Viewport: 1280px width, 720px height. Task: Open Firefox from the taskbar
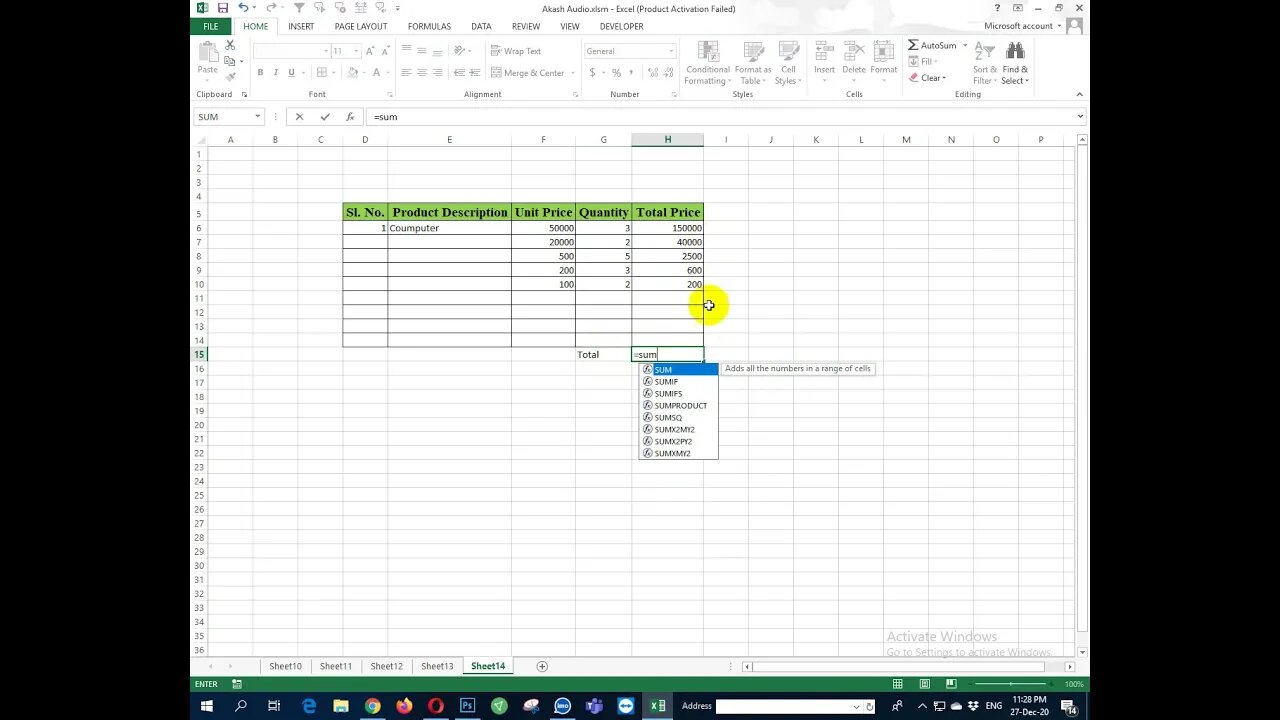pos(404,706)
